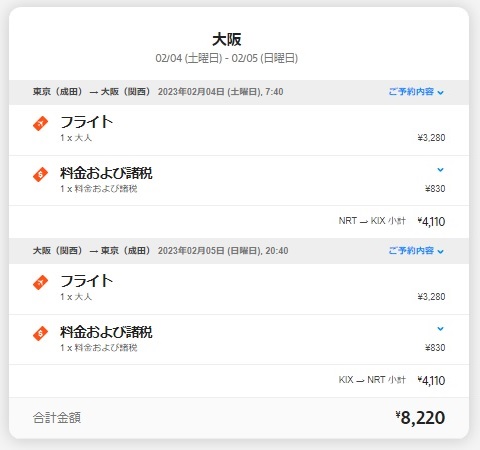Click the return fees and taxes dollar icon

click(40, 333)
